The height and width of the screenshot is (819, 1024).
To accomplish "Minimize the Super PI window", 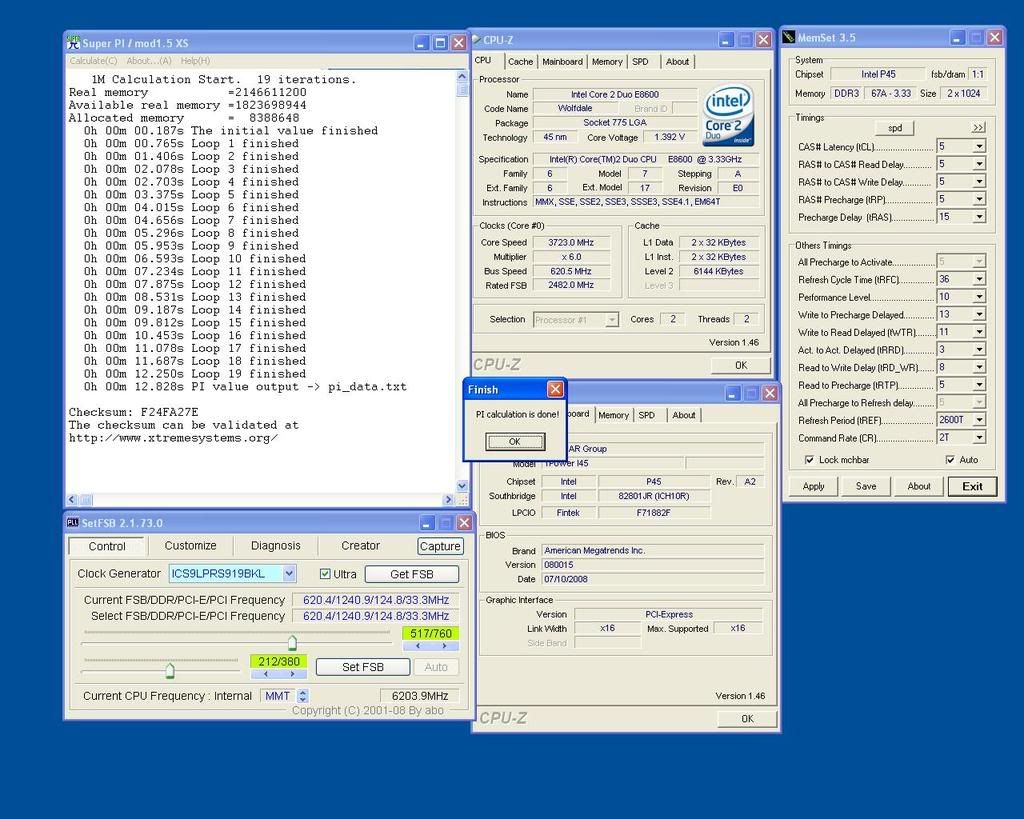I will click(421, 44).
